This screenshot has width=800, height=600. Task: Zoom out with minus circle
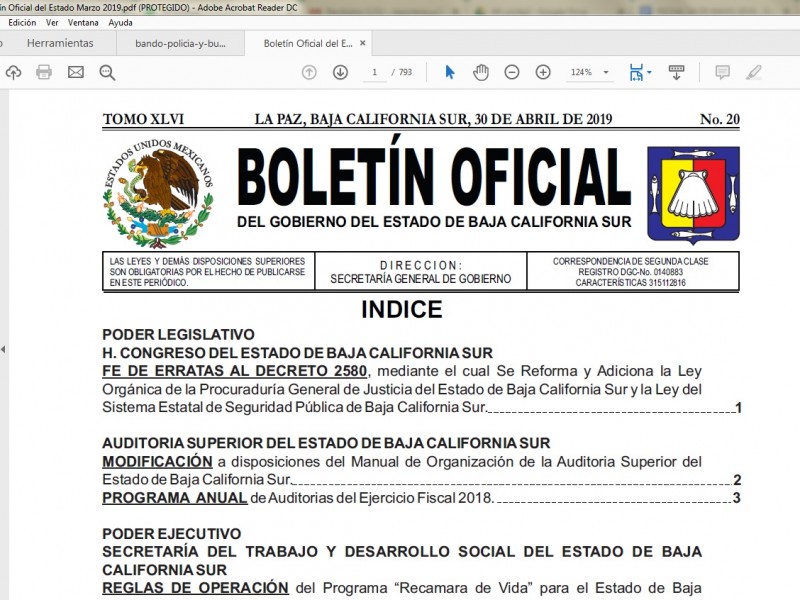(x=512, y=72)
